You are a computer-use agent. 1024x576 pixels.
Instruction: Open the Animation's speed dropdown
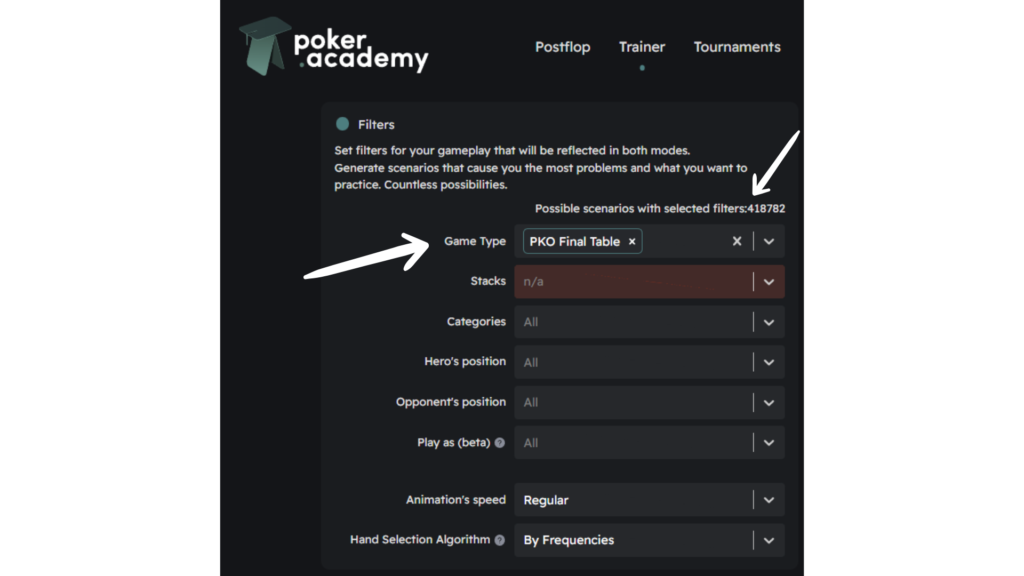coord(769,500)
